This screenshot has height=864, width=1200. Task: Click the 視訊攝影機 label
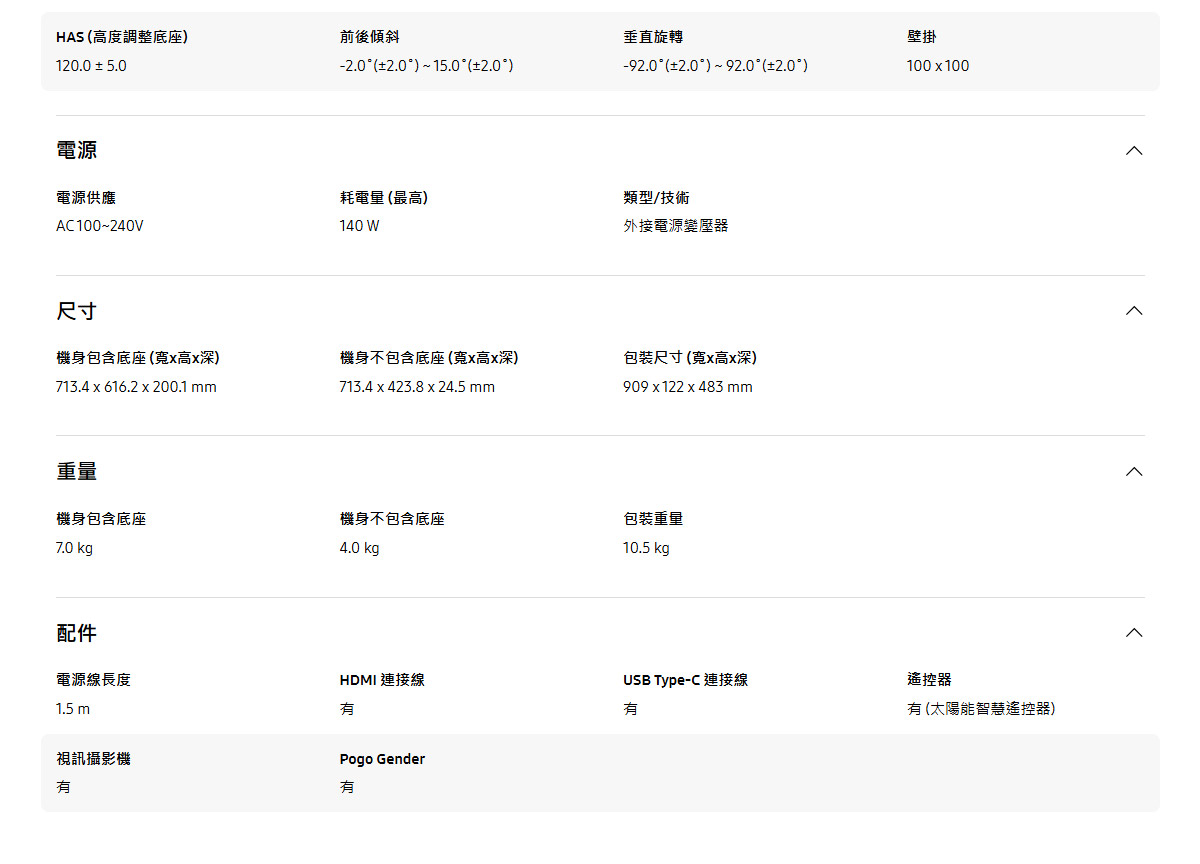(x=93, y=759)
